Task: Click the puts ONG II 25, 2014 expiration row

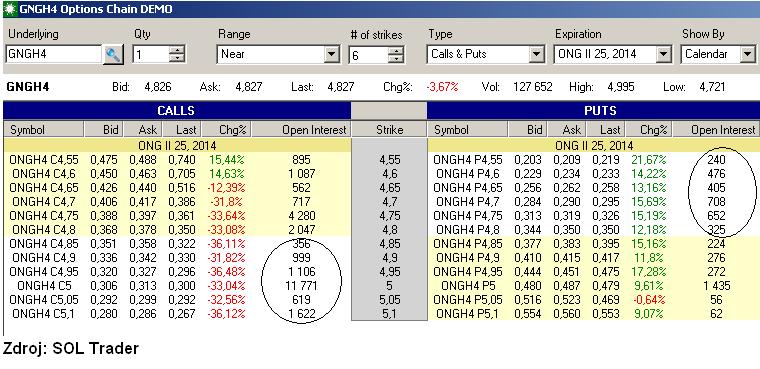Action: (x=594, y=145)
